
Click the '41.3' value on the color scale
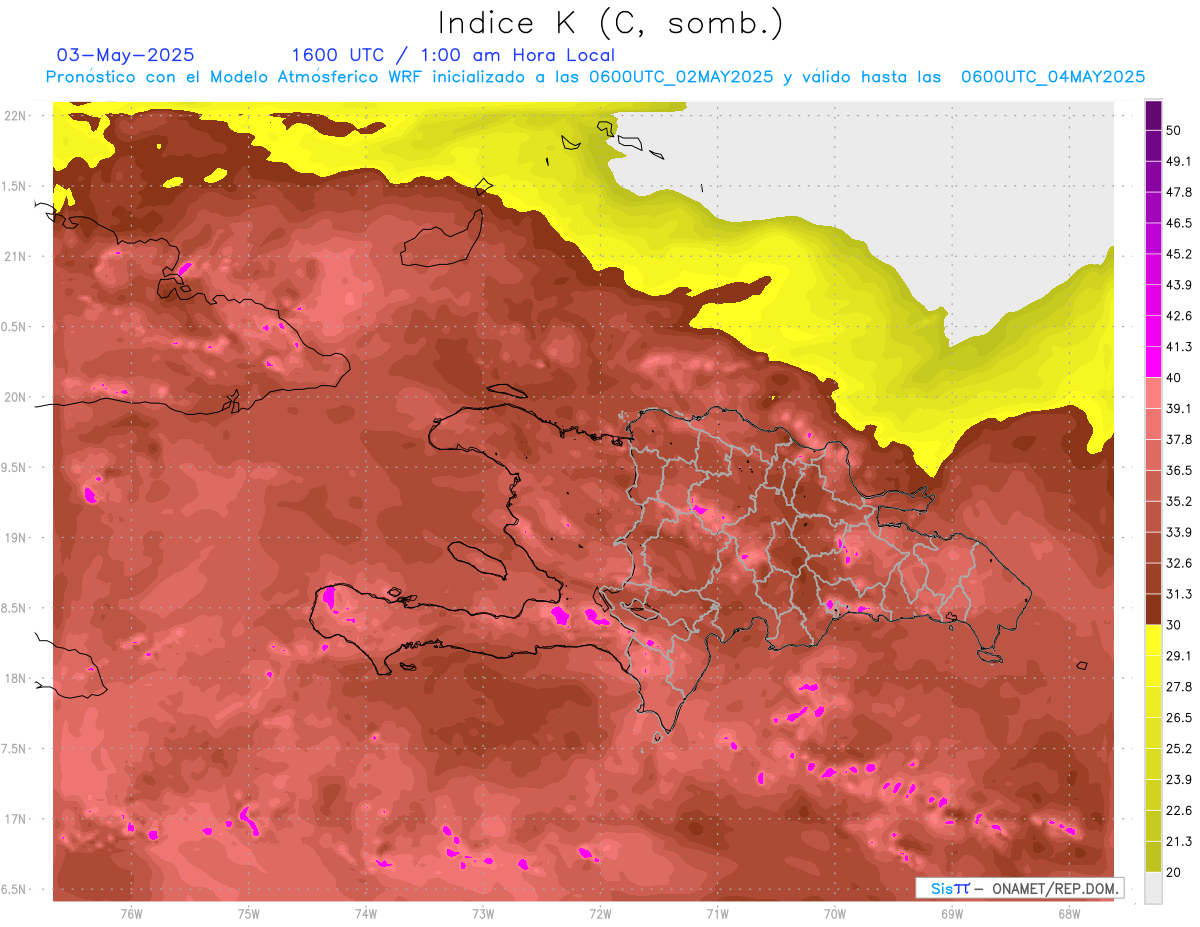[x=1180, y=347]
